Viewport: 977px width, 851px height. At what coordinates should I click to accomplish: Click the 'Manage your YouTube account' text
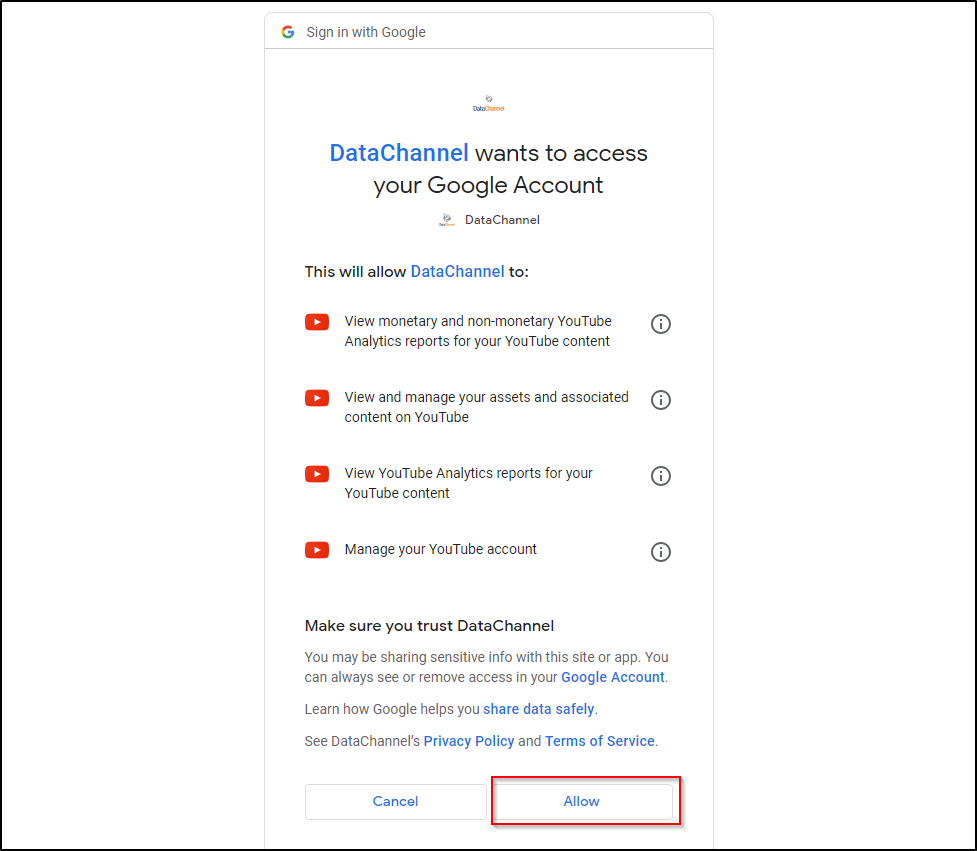441,549
